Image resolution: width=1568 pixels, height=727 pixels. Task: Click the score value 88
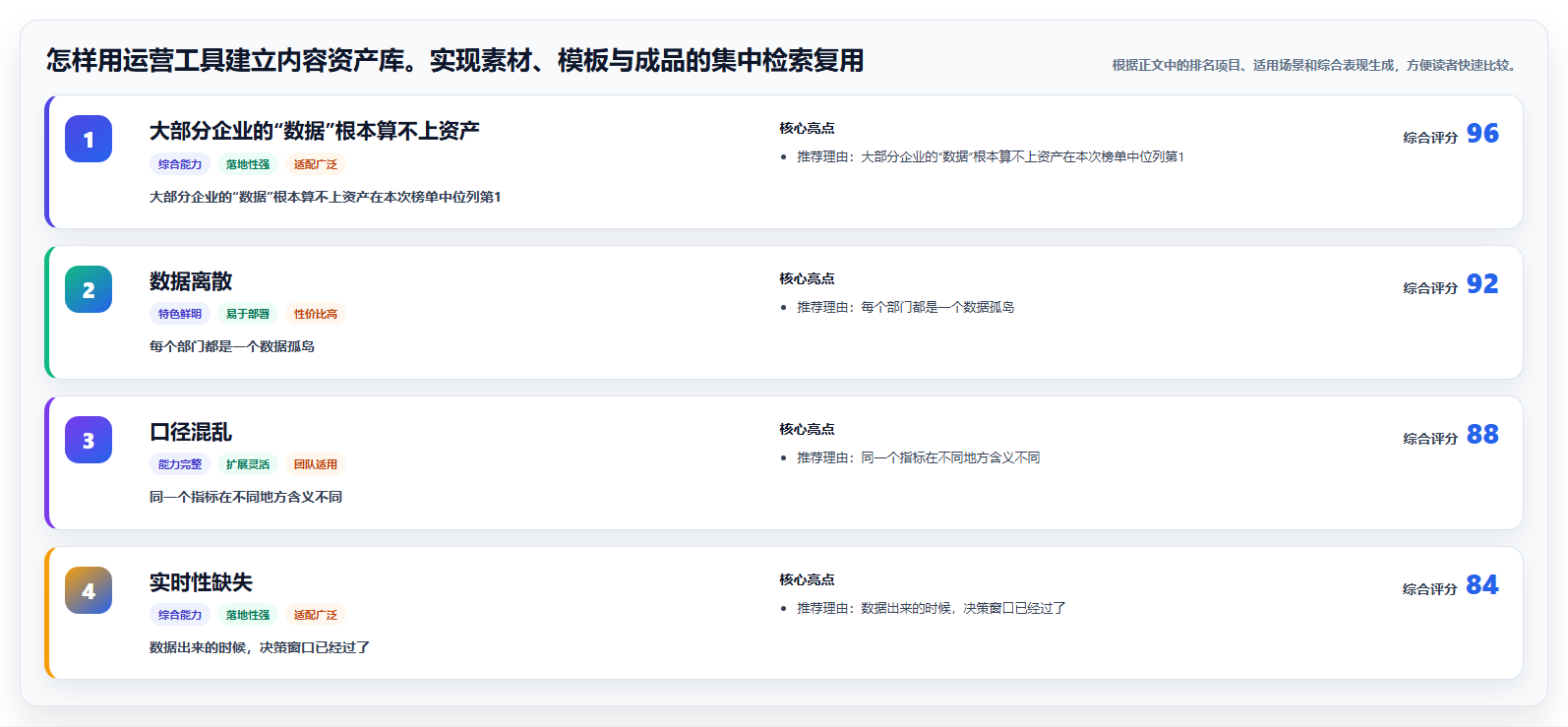pos(1482,435)
